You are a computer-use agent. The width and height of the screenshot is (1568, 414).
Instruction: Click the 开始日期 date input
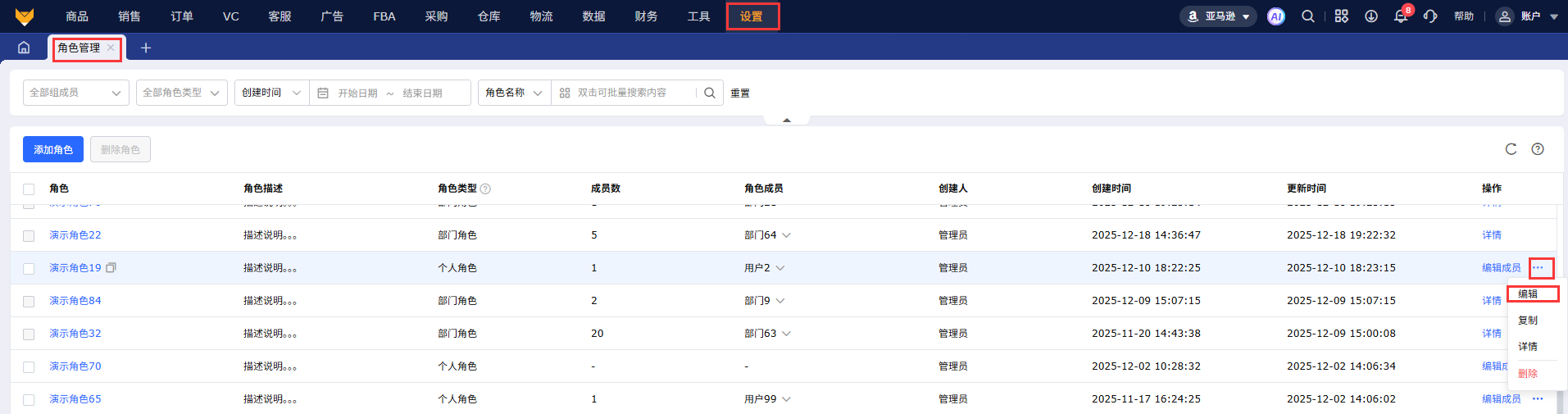[358, 93]
